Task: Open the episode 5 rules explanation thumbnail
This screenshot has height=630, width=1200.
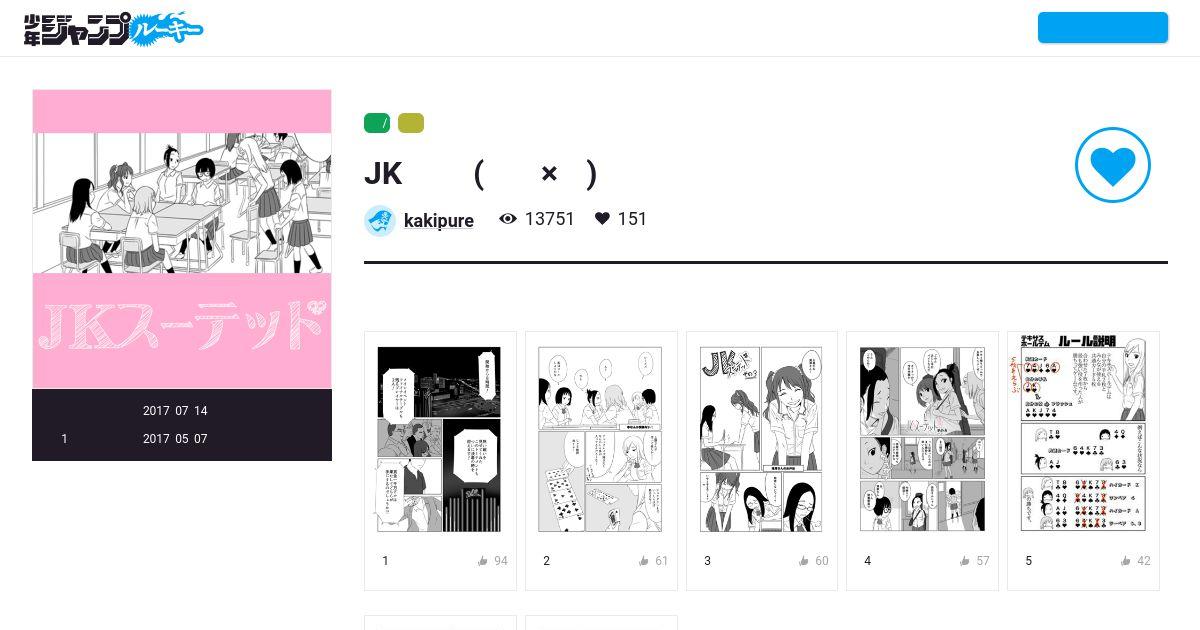Action: coord(1083,433)
